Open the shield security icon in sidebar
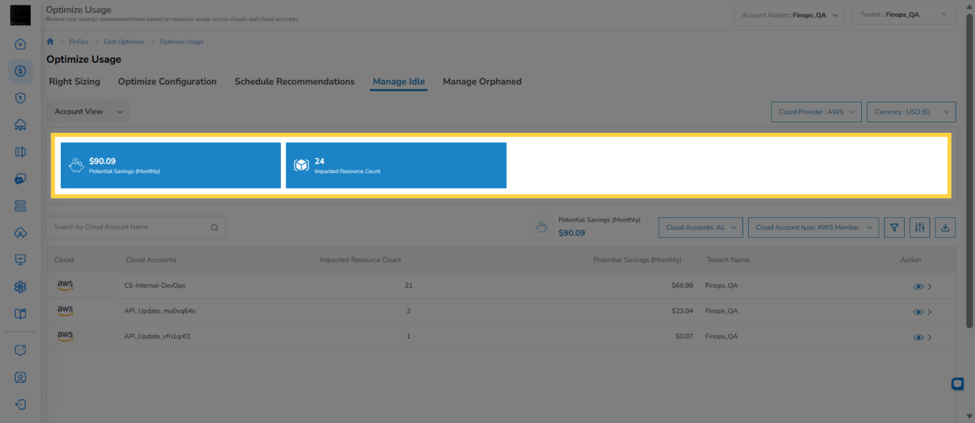This screenshot has height=423, width=975. pyautogui.click(x=20, y=98)
